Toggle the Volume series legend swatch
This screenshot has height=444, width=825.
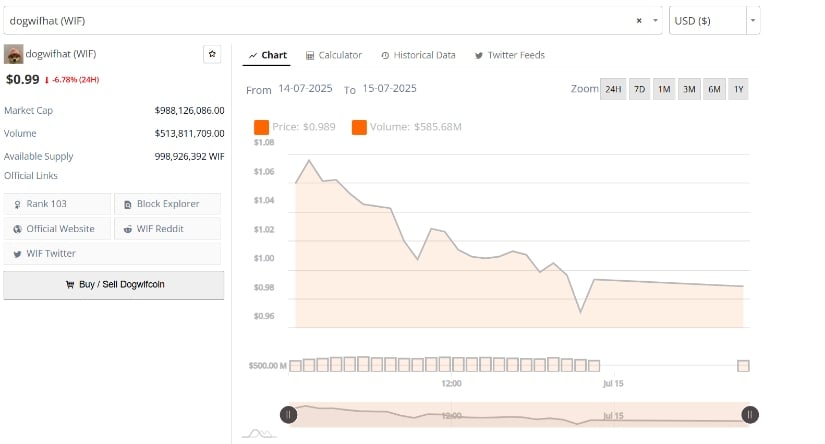359,127
